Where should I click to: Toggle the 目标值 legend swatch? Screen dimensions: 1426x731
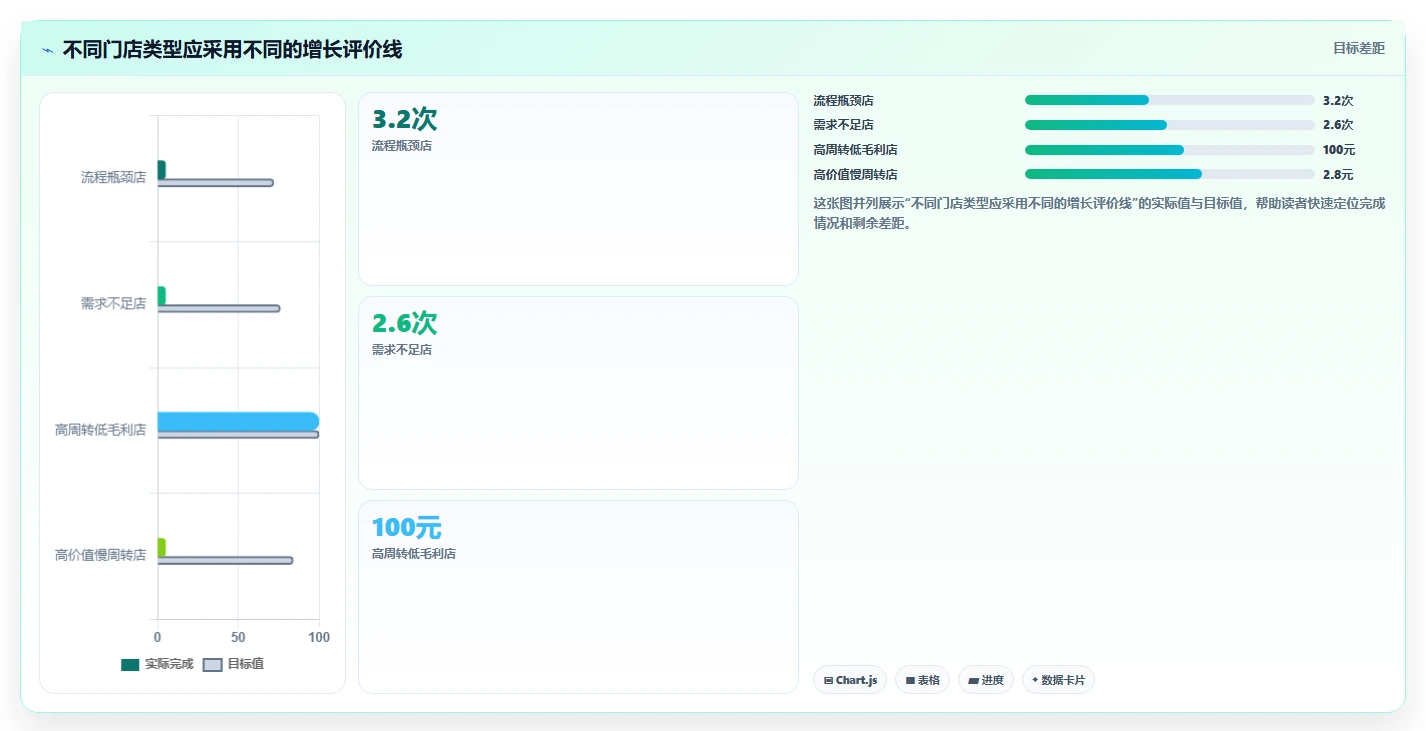click(212, 665)
